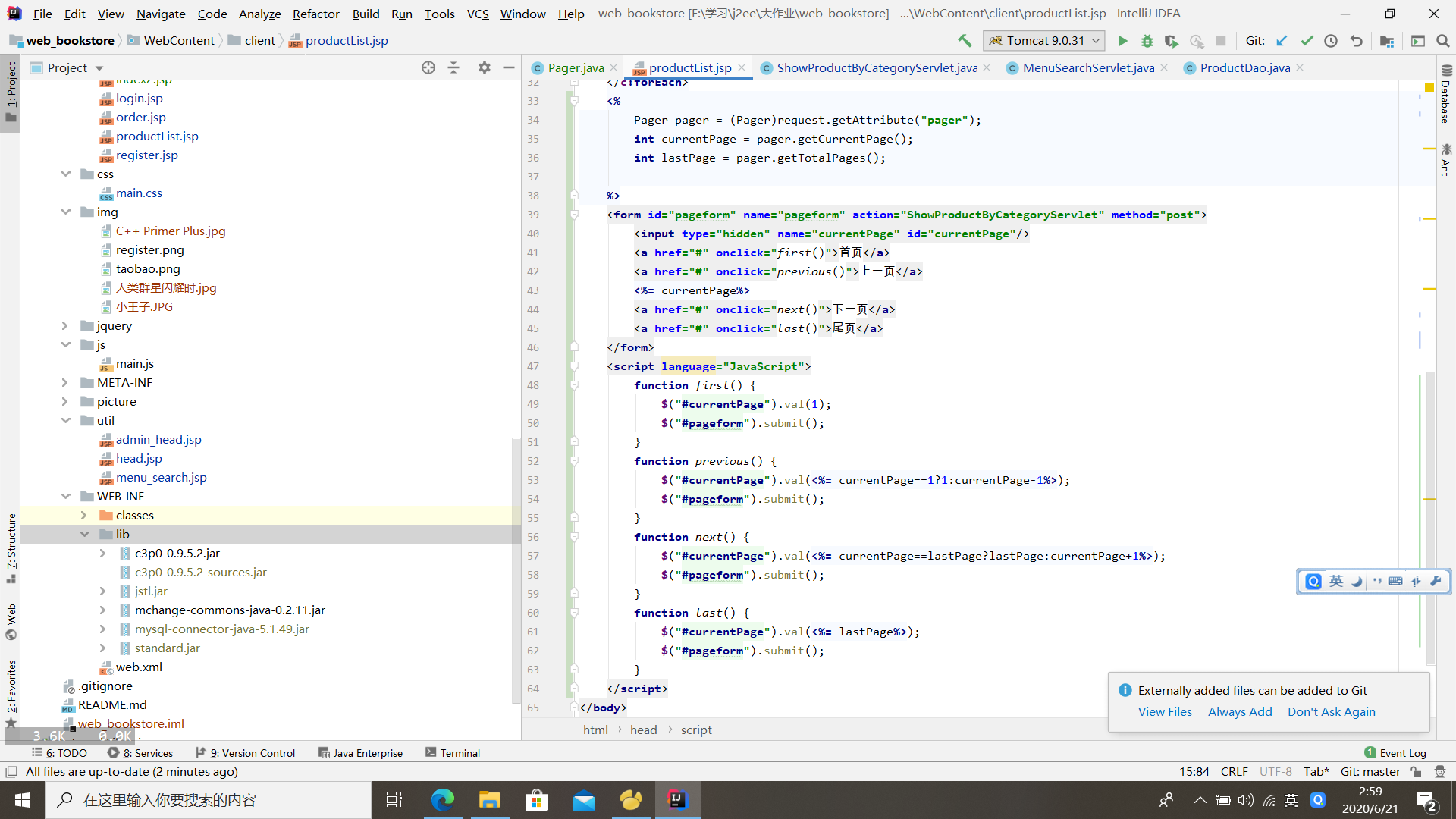Click the collapse all icon in Project panel
The image size is (1456, 819).
pyautogui.click(x=453, y=67)
